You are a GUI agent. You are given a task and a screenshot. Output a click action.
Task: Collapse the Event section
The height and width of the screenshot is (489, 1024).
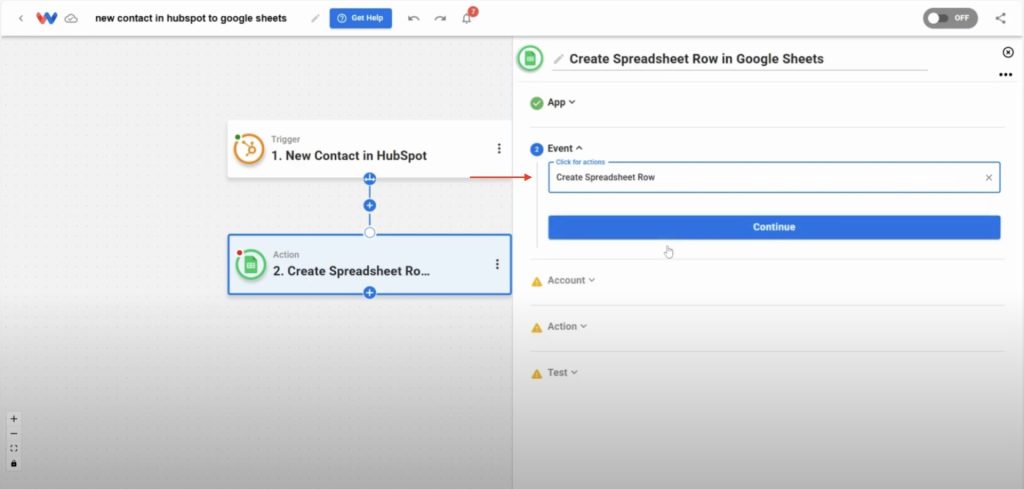tap(565, 149)
